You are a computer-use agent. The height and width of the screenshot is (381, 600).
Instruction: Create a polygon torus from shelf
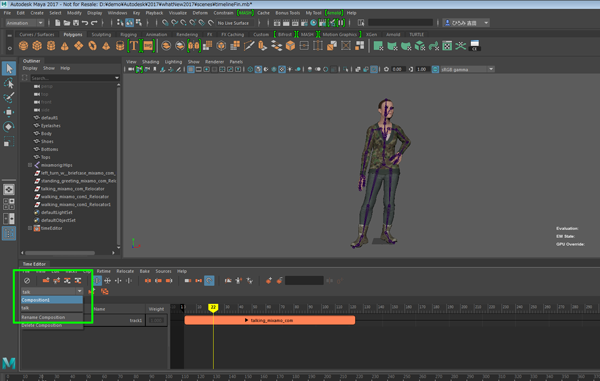(x=92, y=46)
